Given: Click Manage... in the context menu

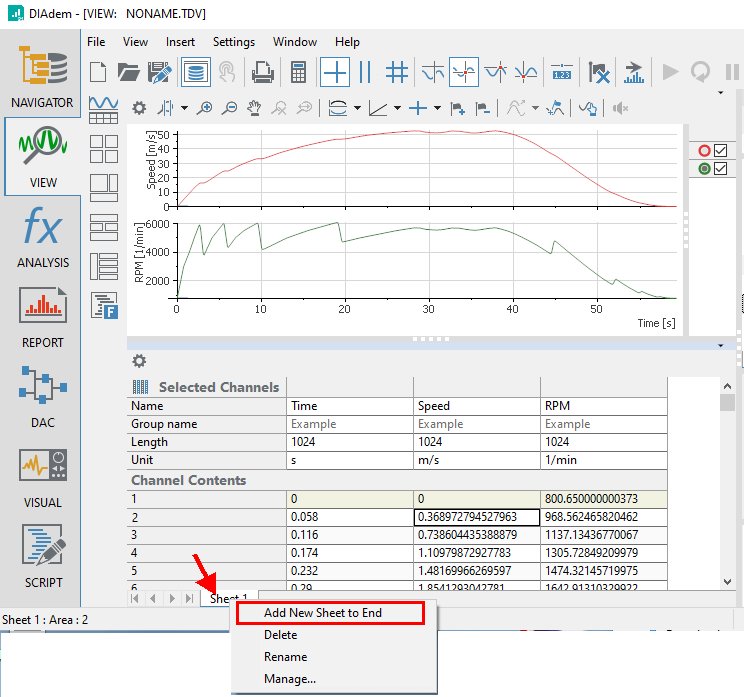Looking at the screenshot, I should tap(290, 679).
